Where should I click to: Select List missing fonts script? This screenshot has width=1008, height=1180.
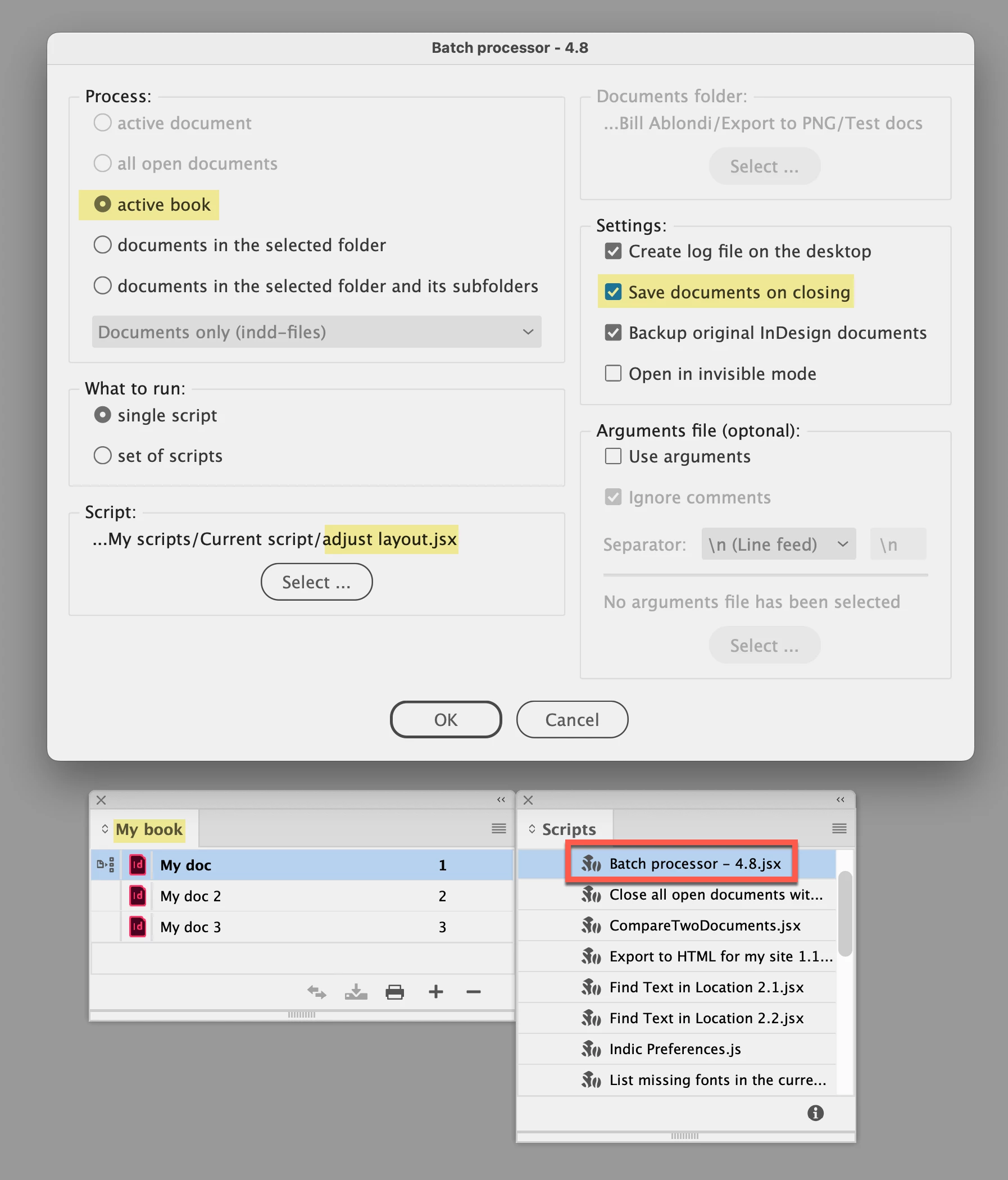(677, 1080)
